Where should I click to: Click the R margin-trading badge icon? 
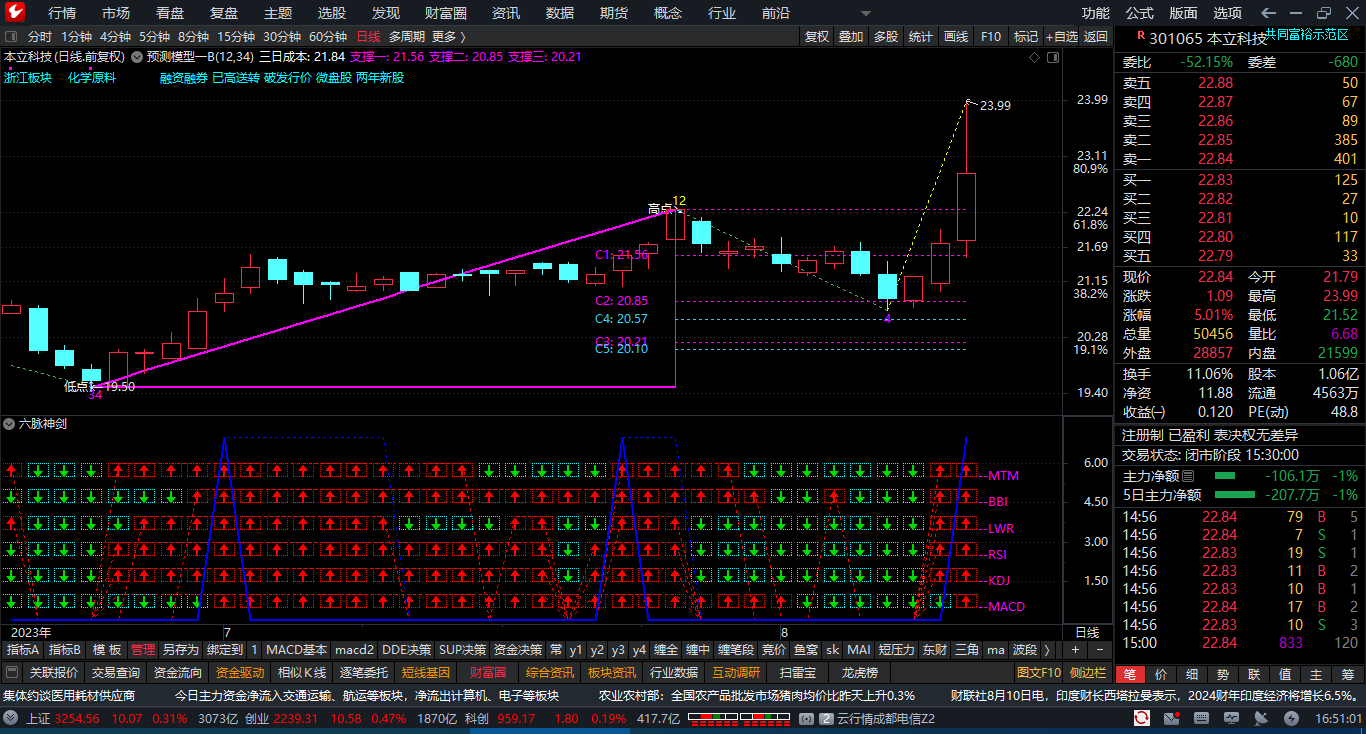click(x=1140, y=37)
